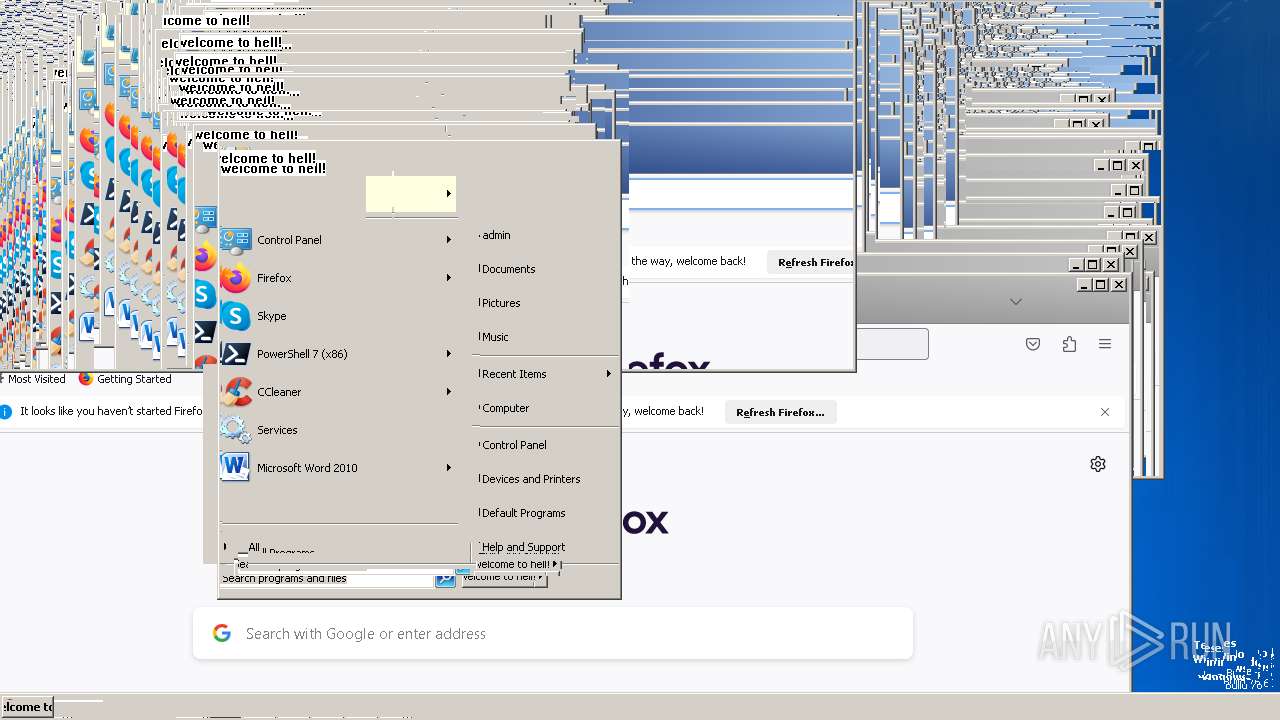Image resolution: width=1280 pixels, height=720 pixels.
Task: Click the Search with Google or enter address field
Action: tap(553, 633)
